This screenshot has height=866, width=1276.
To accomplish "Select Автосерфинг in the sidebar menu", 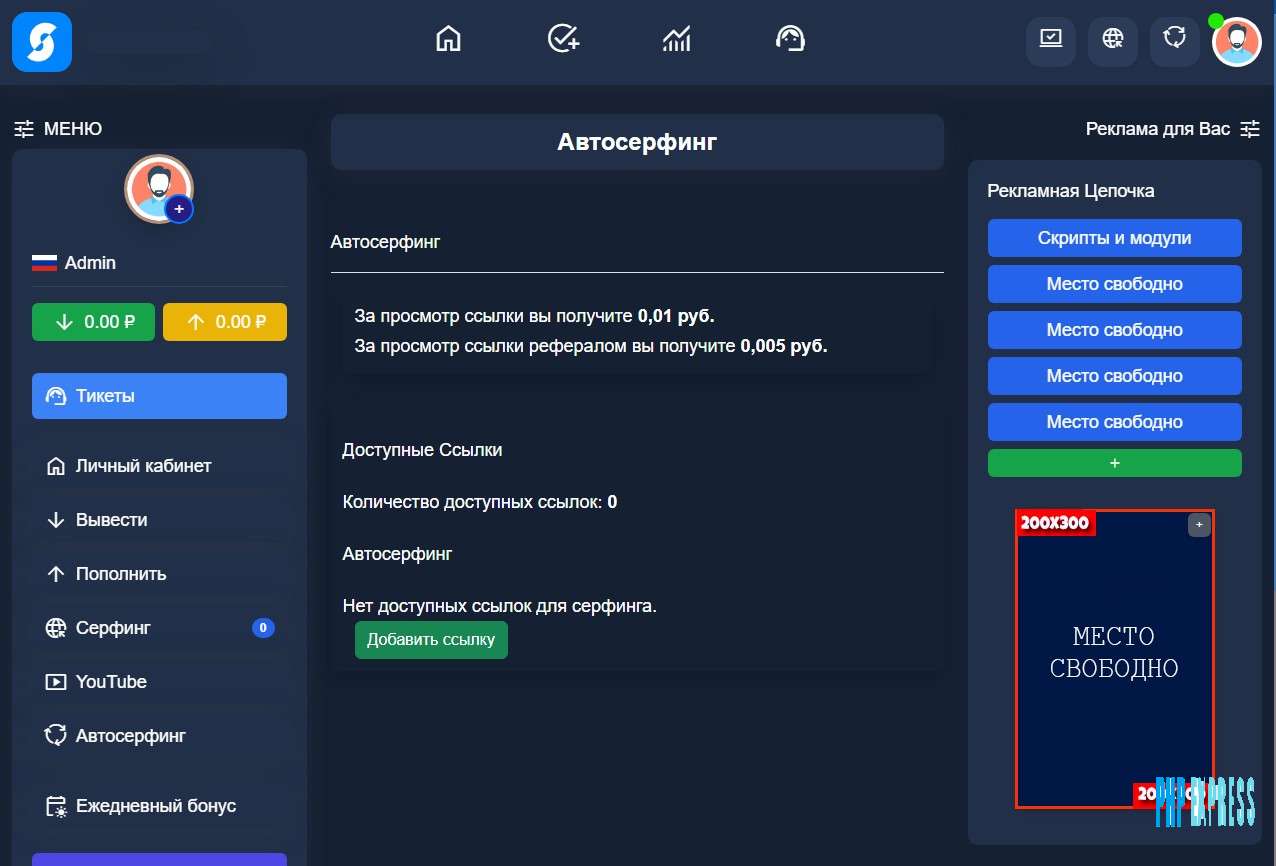I will [x=159, y=736].
